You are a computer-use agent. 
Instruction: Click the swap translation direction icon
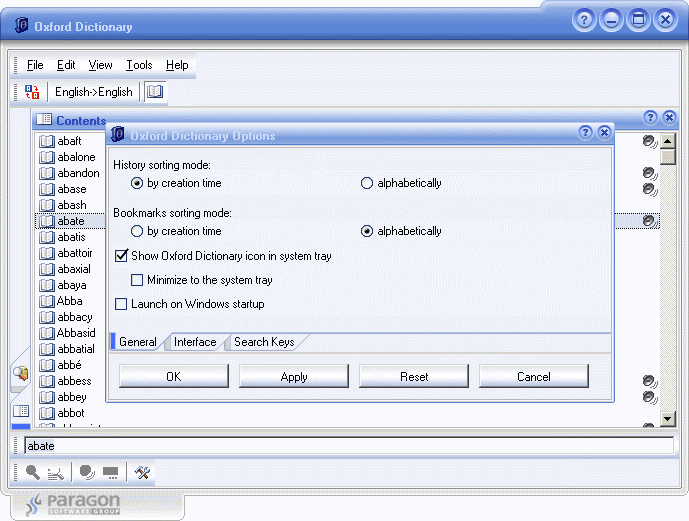(x=33, y=92)
